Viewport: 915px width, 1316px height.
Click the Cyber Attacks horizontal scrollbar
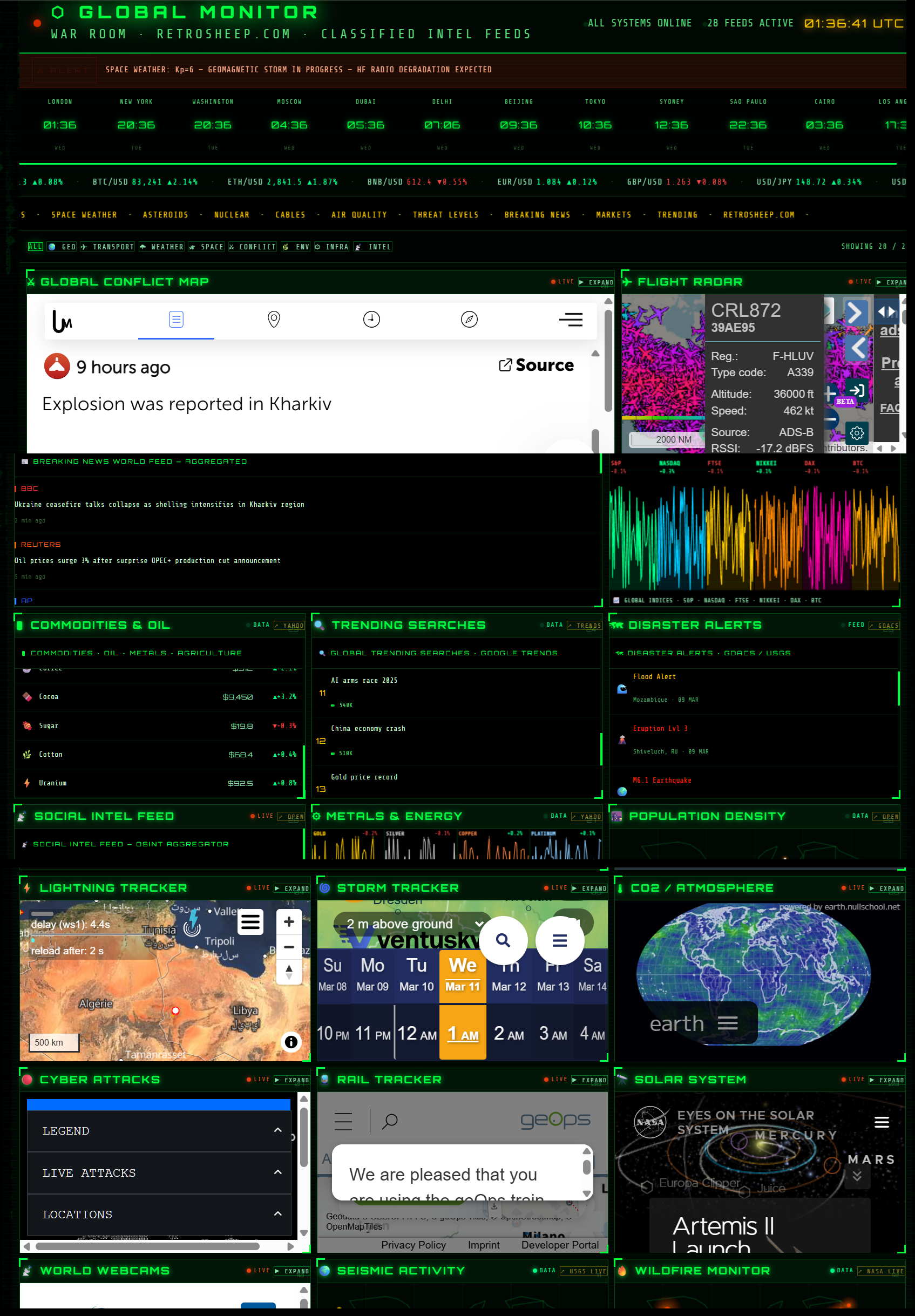[x=147, y=1246]
